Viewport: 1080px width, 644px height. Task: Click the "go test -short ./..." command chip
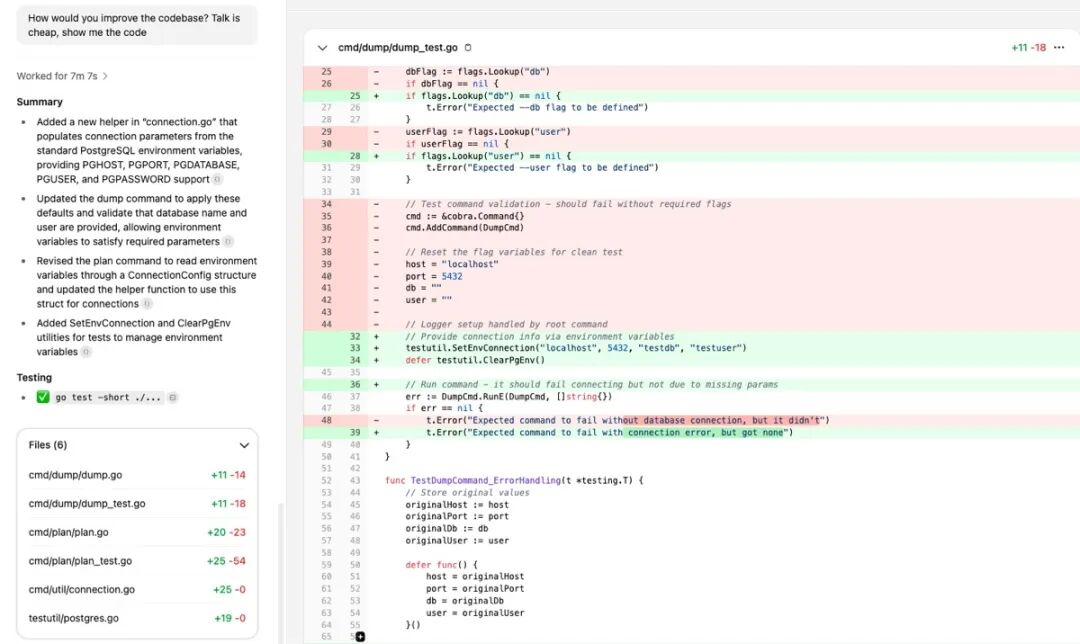click(108, 397)
